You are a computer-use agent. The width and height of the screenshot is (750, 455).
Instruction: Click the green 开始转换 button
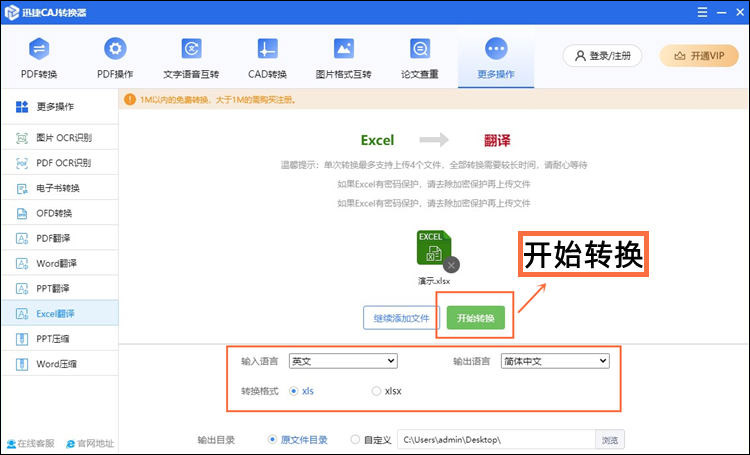(475, 318)
